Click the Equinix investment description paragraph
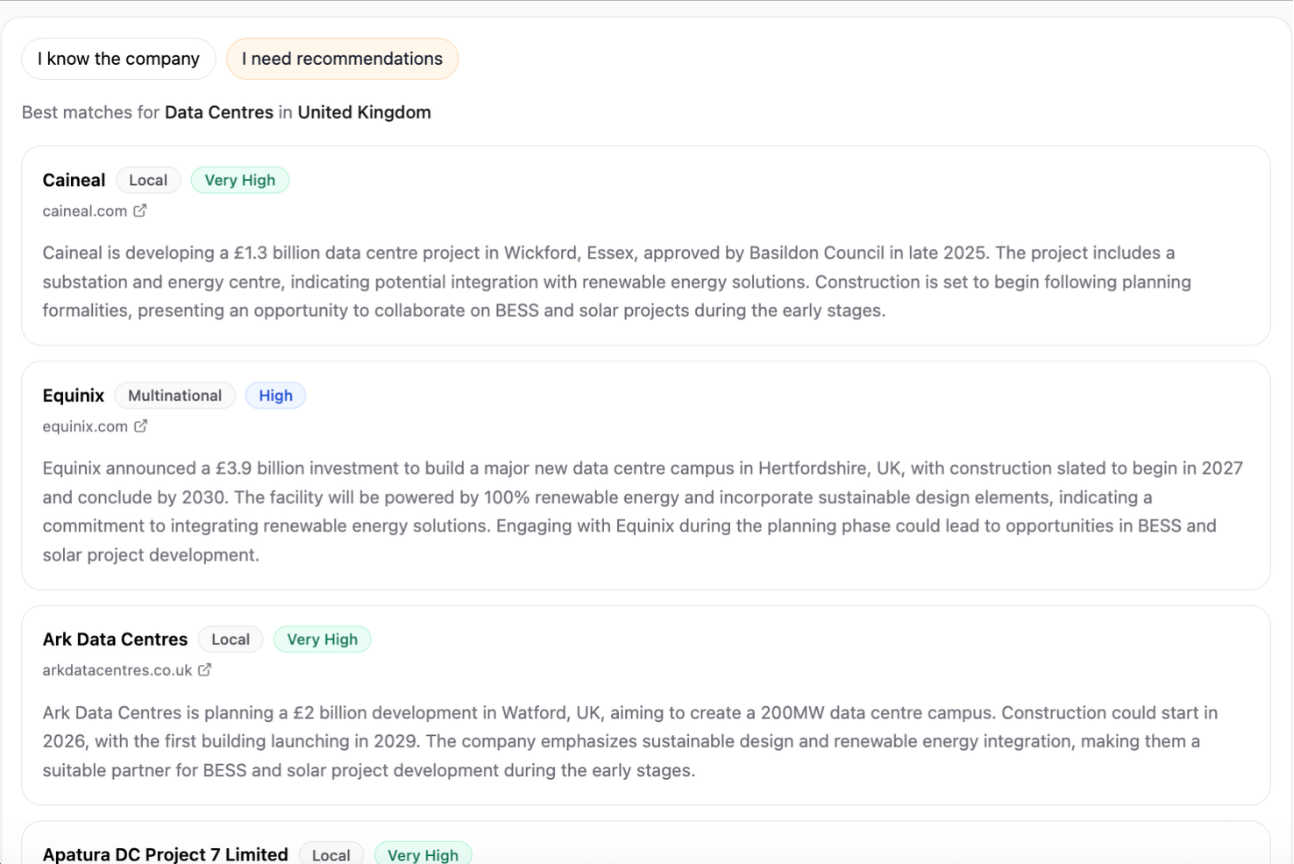This screenshot has height=864, width=1294. point(643,511)
